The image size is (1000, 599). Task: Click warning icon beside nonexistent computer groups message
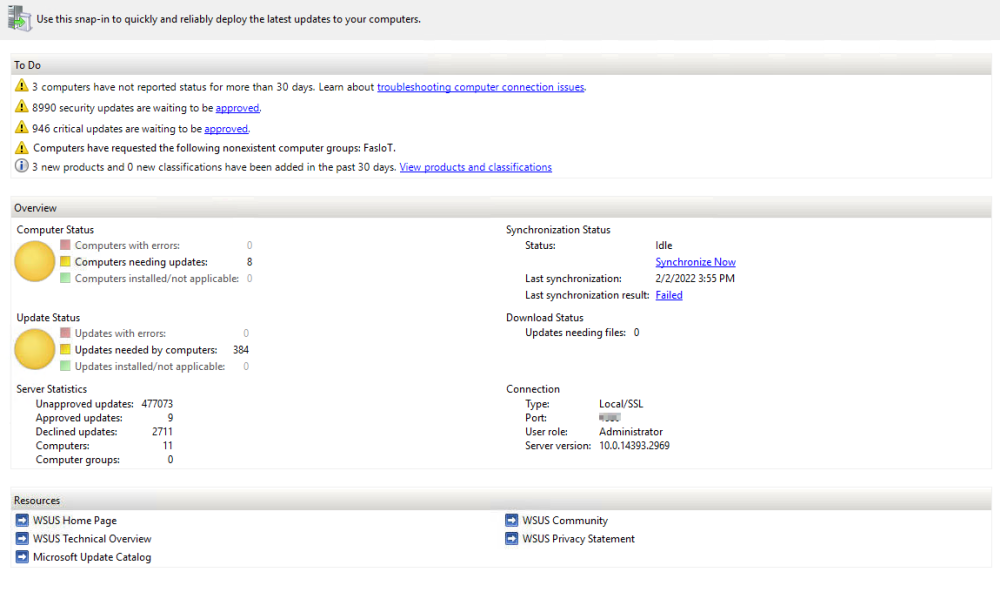(x=22, y=147)
